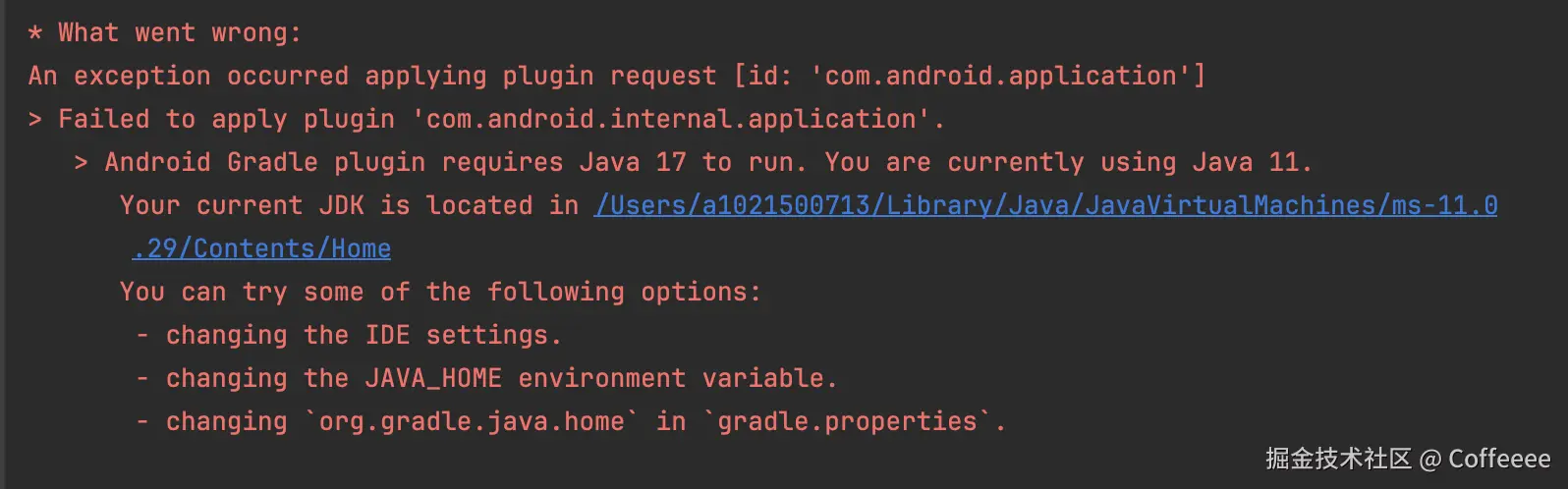Click the 'JAVA_HOME' word in the options
Viewport: 1568px width, 489px height.
(x=433, y=378)
